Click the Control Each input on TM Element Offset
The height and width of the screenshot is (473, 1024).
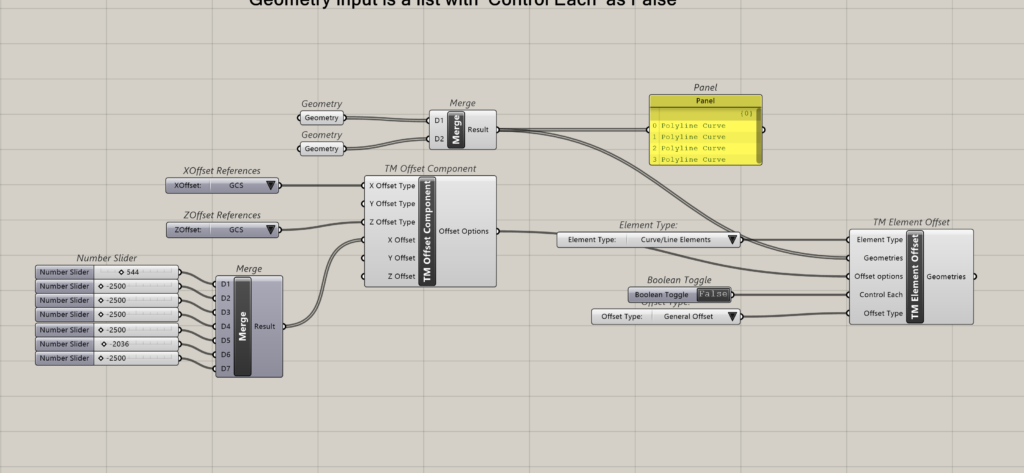pyautogui.click(x=881, y=295)
